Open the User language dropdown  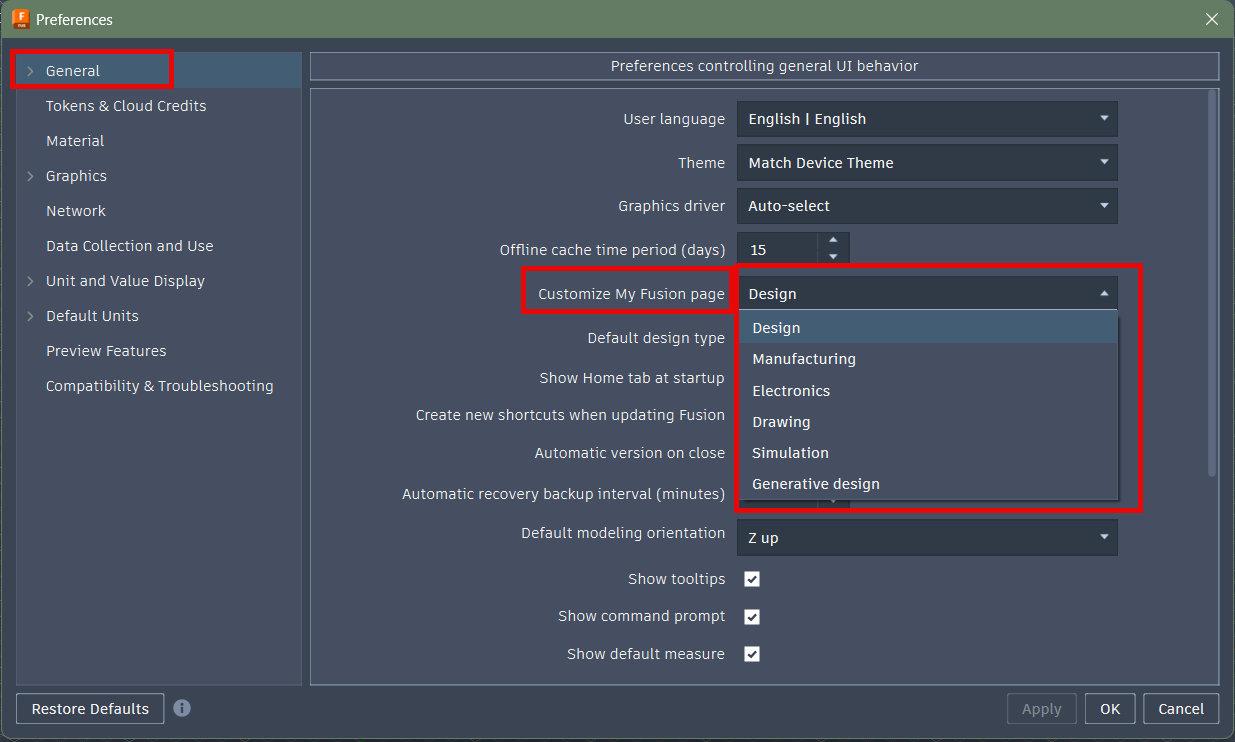927,119
